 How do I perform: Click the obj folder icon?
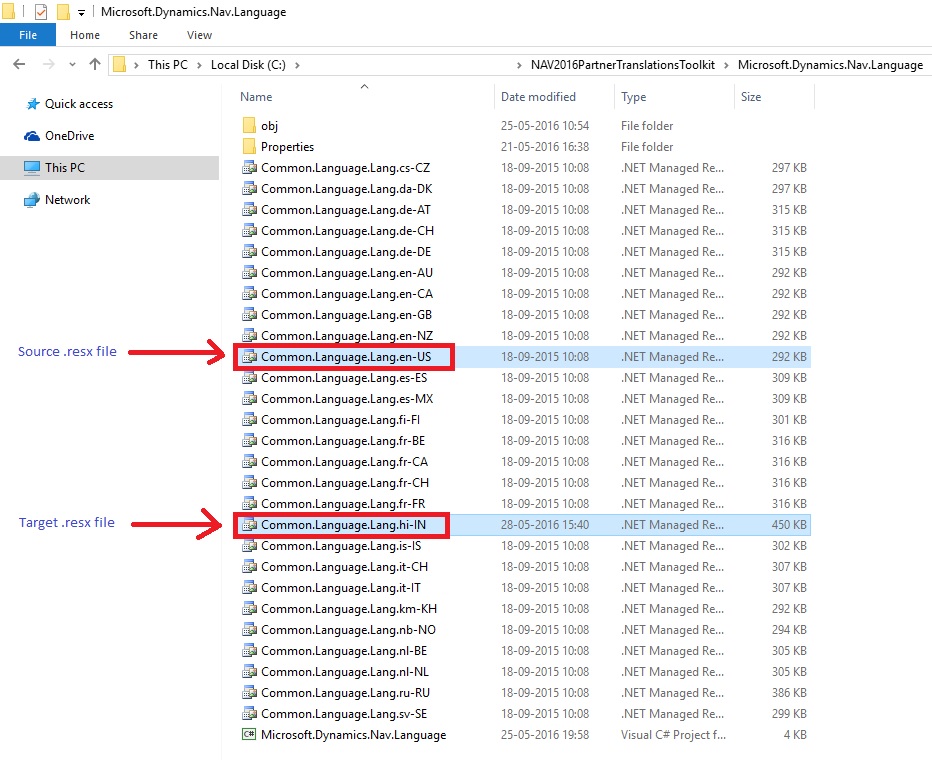(249, 126)
